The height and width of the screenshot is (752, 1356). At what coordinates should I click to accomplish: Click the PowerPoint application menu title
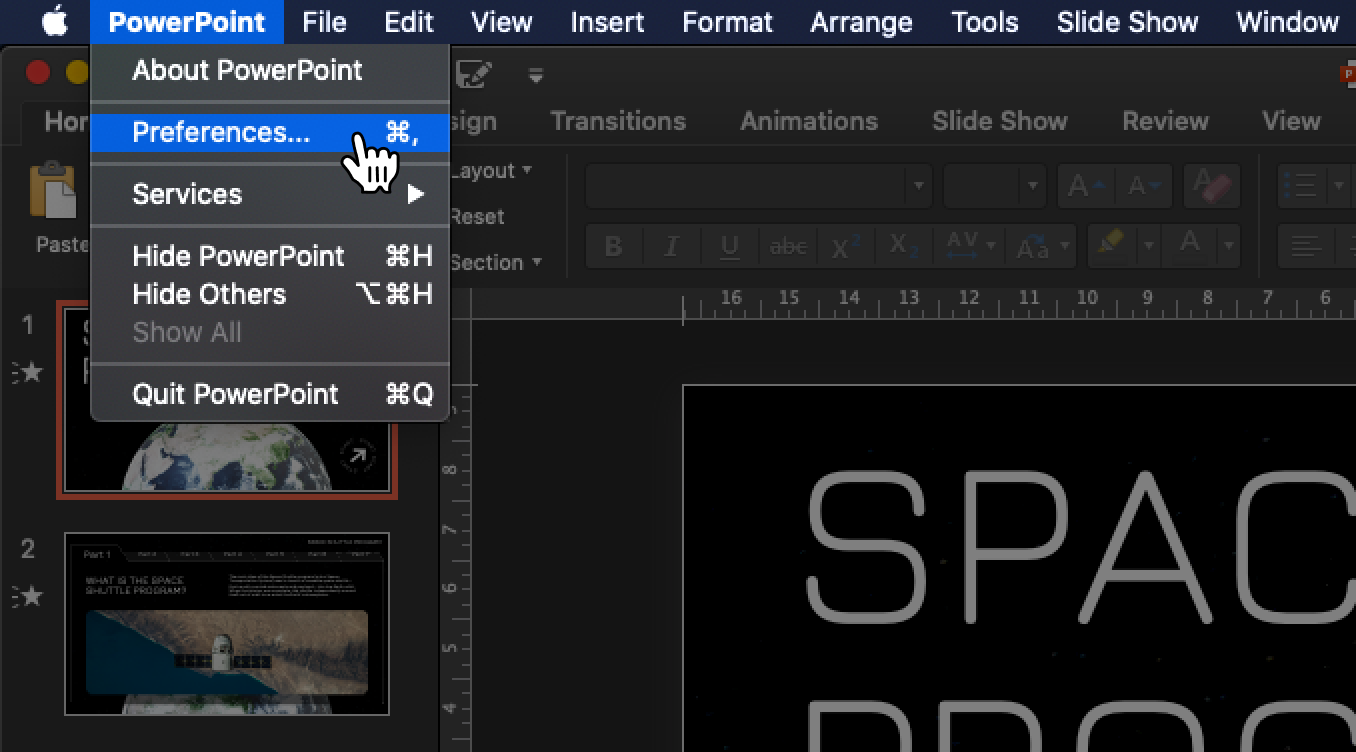click(187, 22)
